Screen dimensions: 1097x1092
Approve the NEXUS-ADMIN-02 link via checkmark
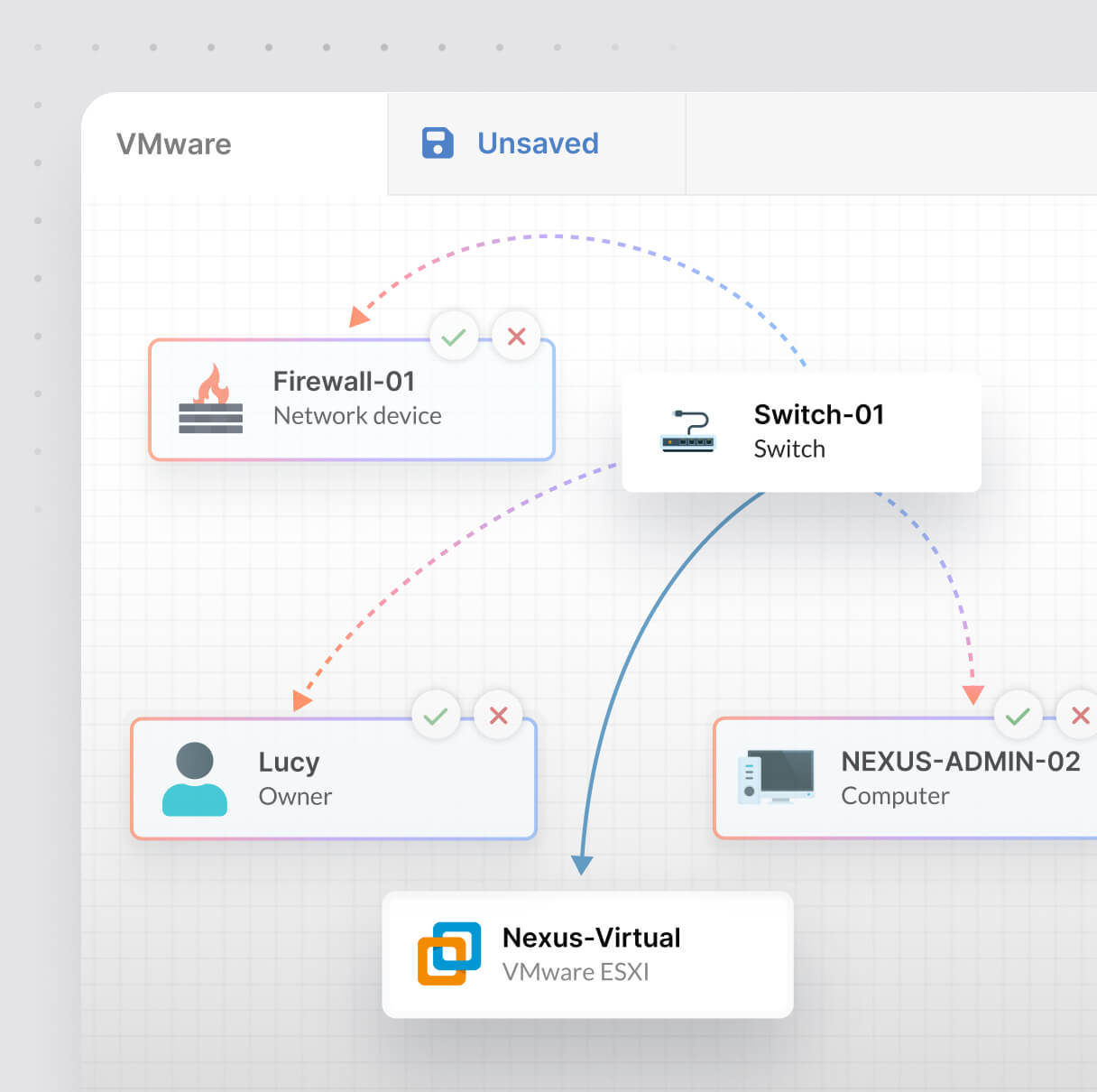pos(1019,715)
